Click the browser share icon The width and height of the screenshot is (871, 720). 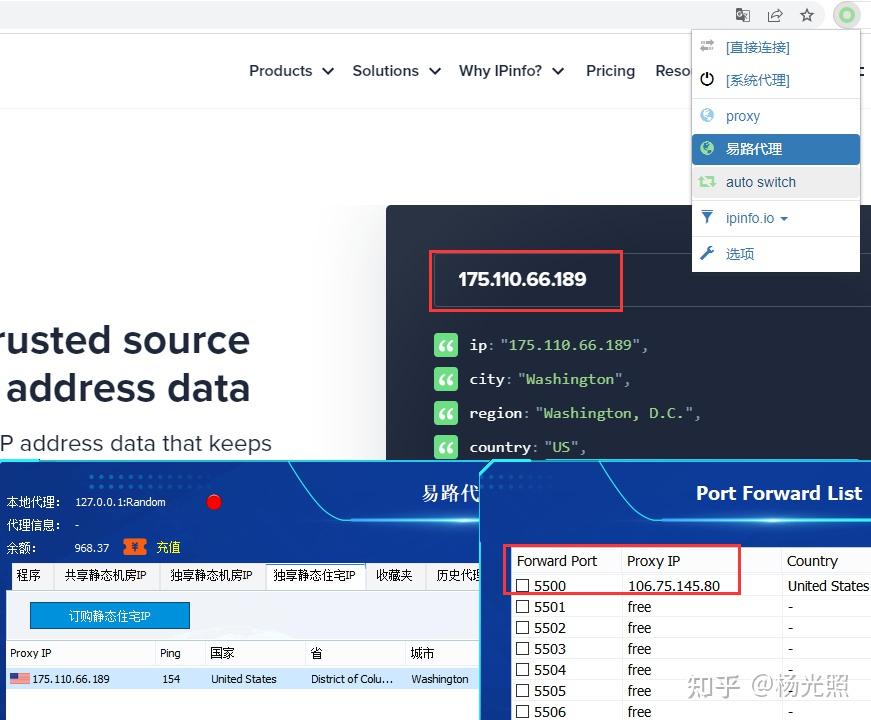coord(774,15)
